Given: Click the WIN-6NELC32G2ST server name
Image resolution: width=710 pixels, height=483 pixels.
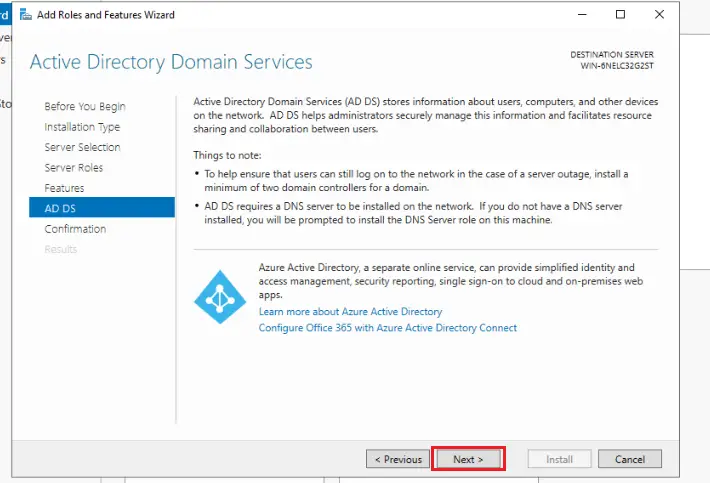Looking at the screenshot, I should (617, 66).
